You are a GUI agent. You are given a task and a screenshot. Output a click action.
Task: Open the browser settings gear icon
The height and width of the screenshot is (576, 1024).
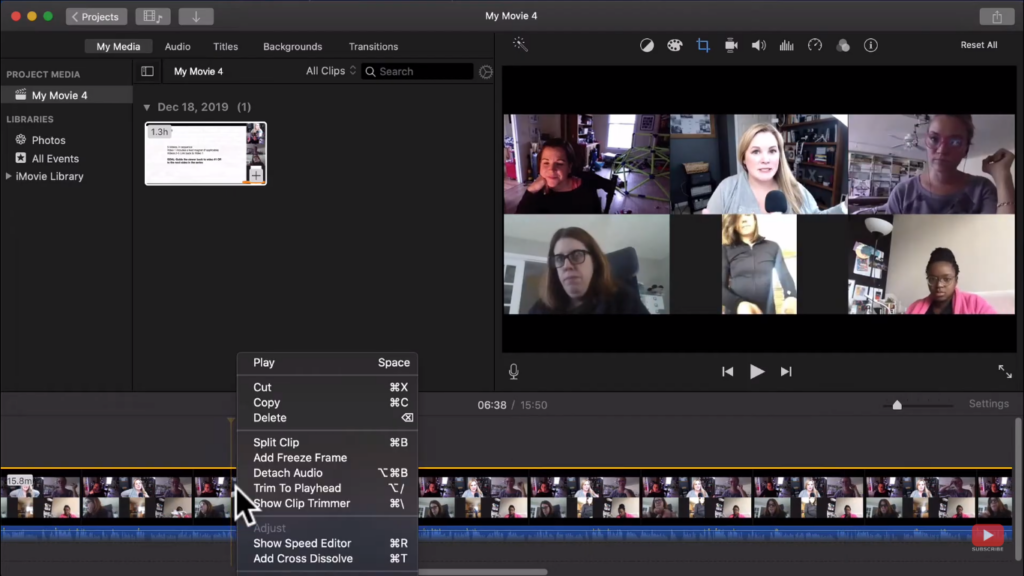(485, 72)
